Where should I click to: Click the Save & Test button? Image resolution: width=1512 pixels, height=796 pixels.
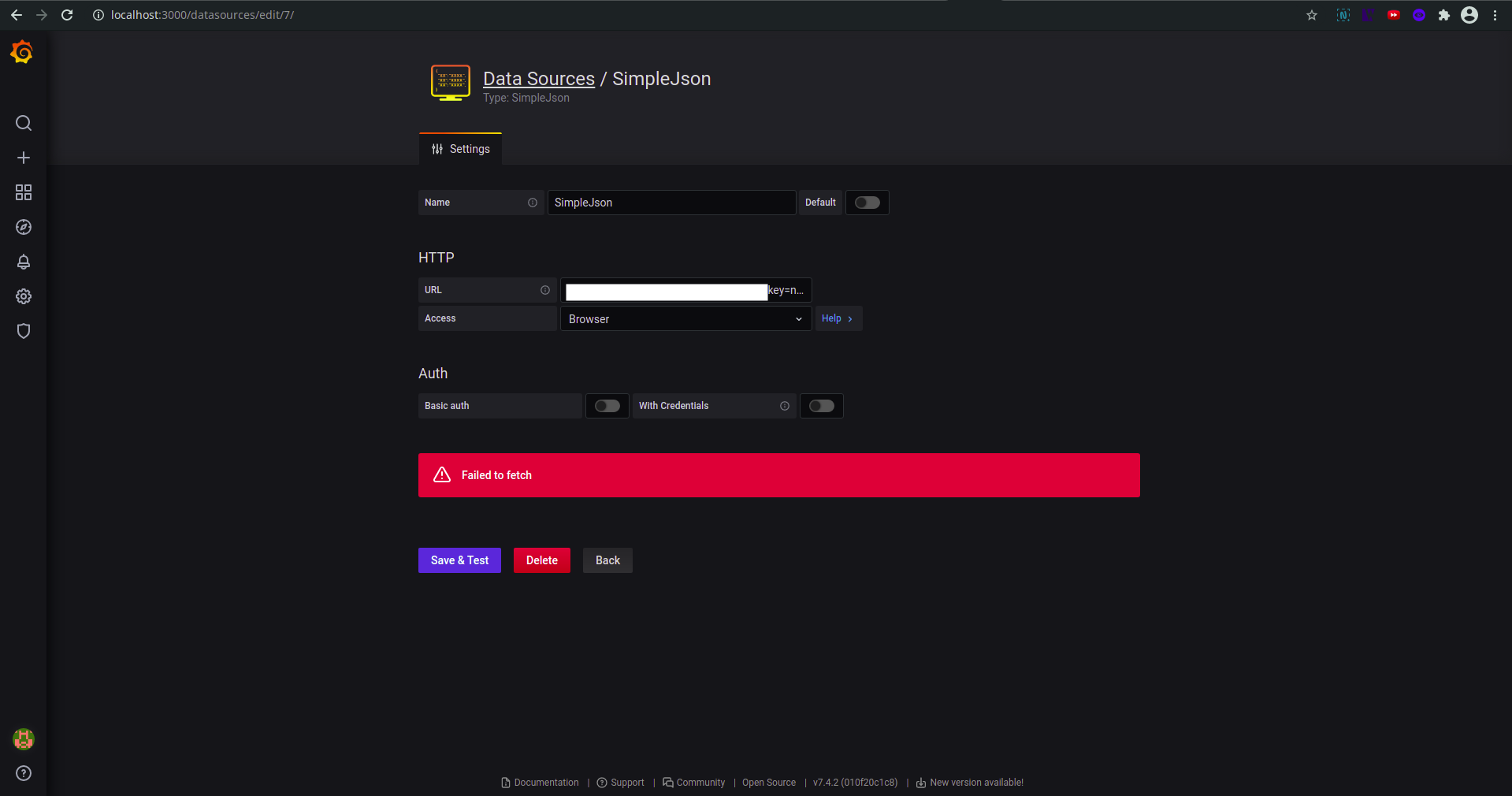click(x=459, y=560)
